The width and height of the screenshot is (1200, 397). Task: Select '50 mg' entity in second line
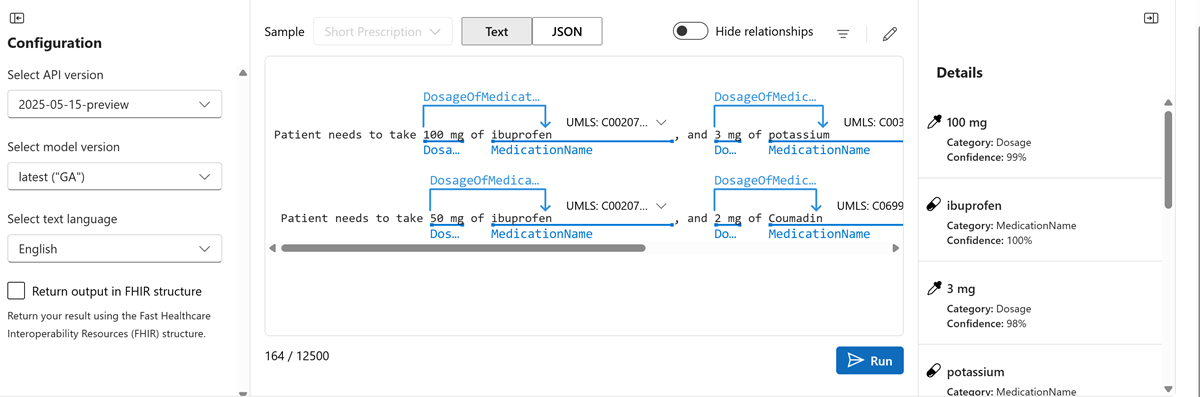(x=446, y=218)
